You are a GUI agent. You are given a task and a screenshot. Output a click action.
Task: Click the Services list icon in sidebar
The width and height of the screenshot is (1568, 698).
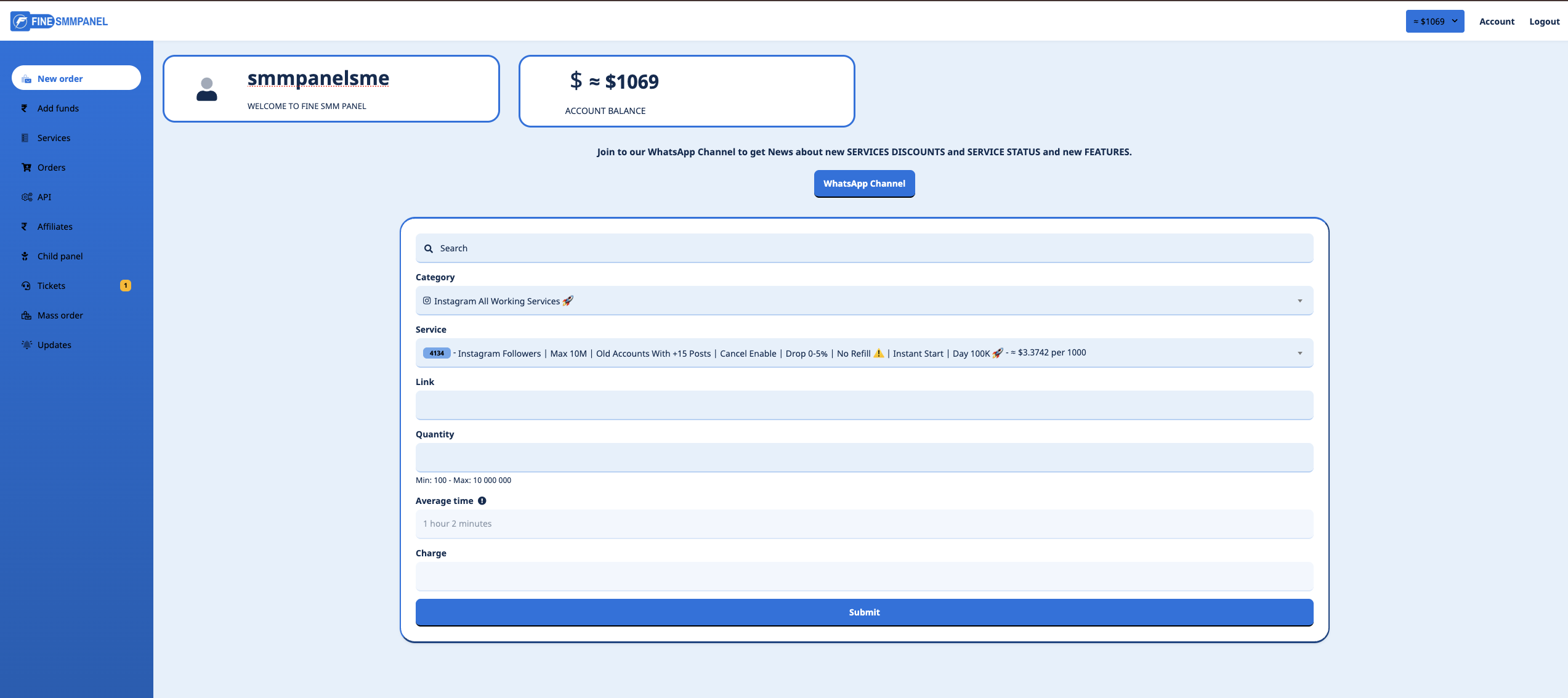click(25, 138)
